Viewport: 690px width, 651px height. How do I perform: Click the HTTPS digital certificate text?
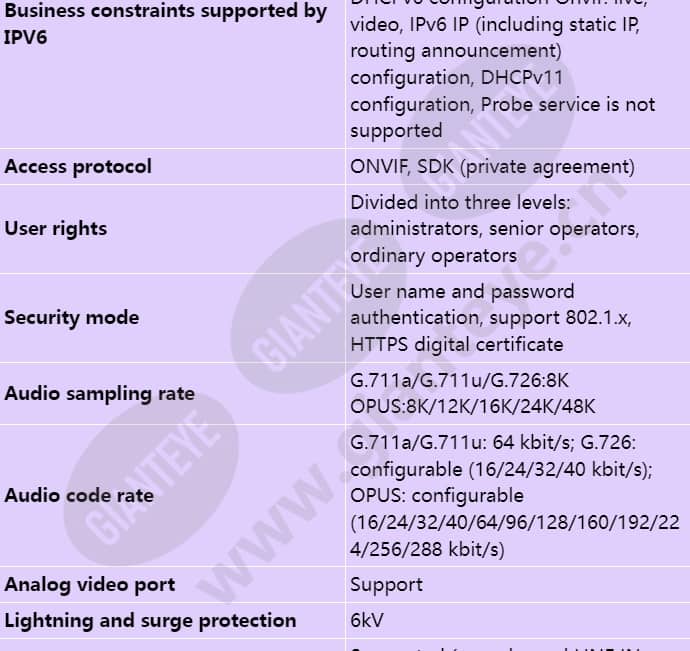(x=457, y=345)
